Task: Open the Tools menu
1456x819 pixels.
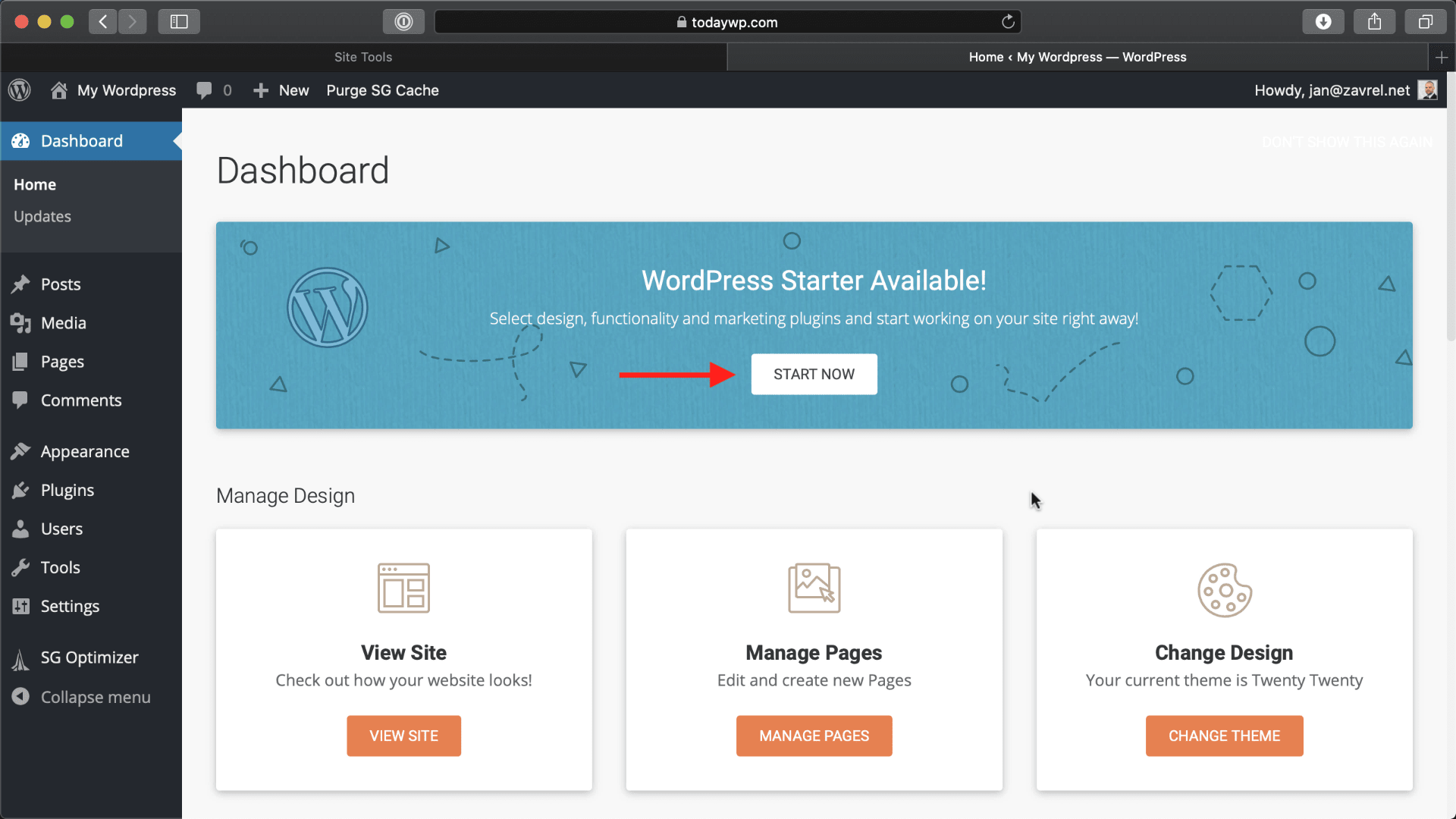Action: point(91,567)
